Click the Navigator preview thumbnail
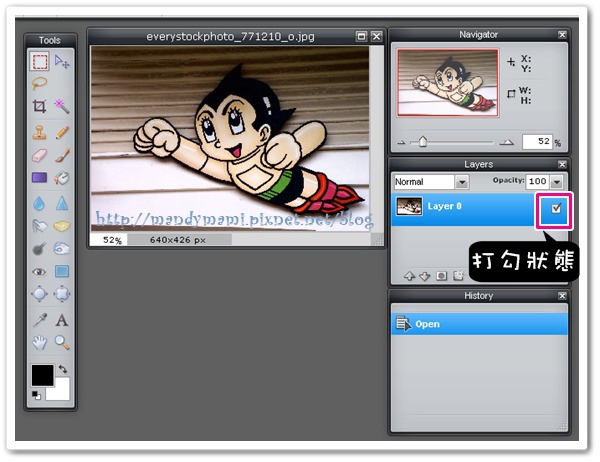Viewport: 600px width, 462px height. click(448, 83)
